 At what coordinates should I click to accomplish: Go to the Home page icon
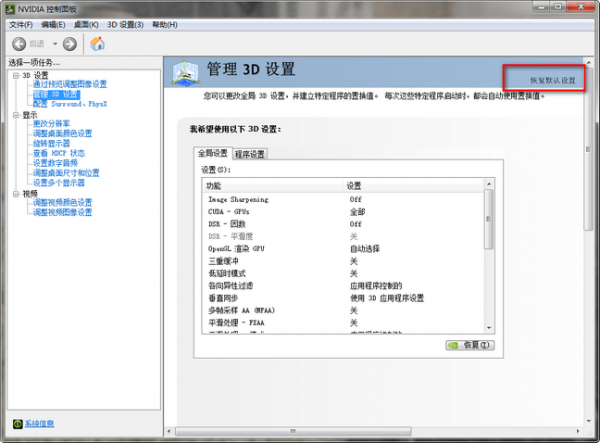pyautogui.click(x=98, y=44)
